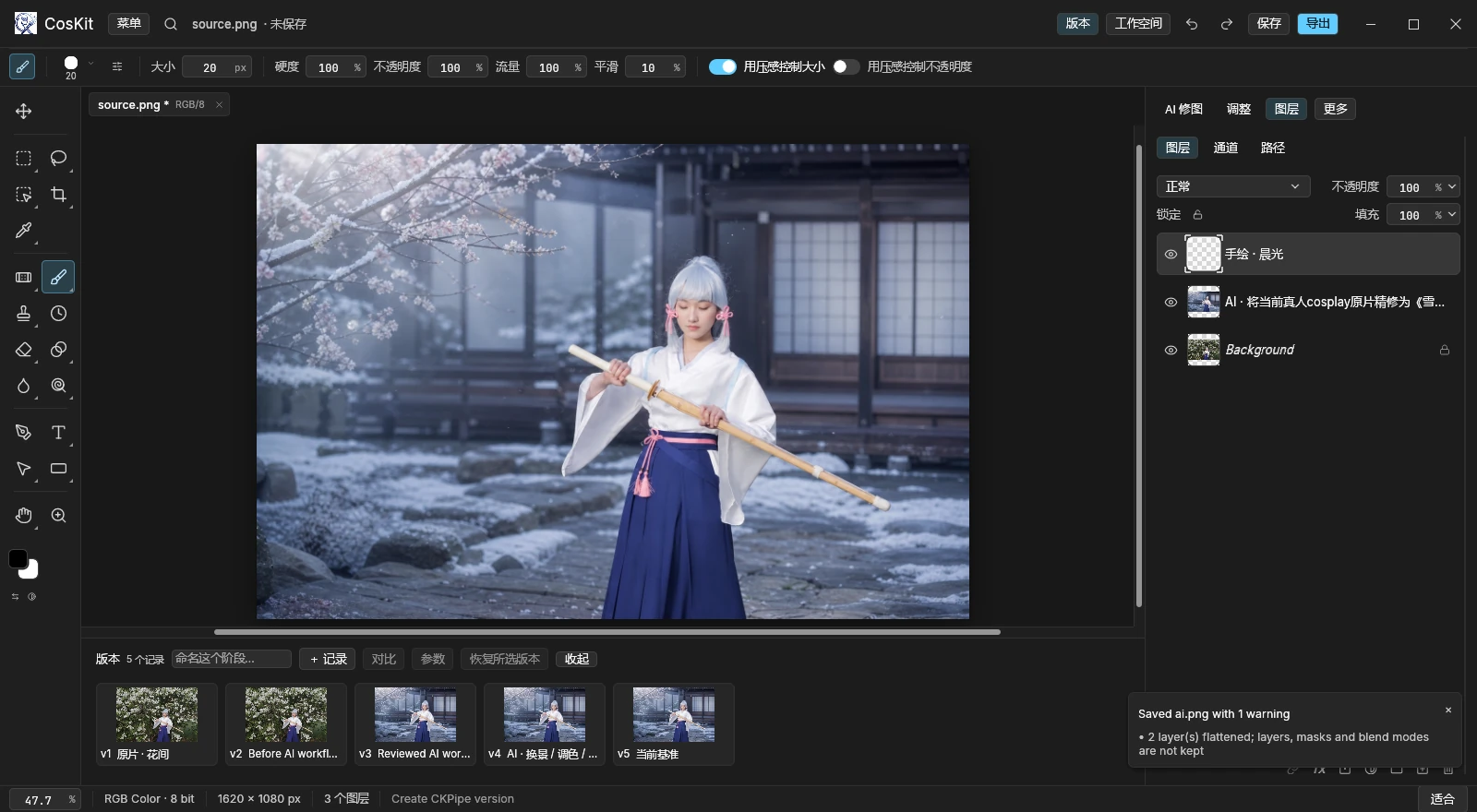Screen dimensions: 1477x812
Task: Select the History Brush clock tool
Action: click(x=59, y=314)
